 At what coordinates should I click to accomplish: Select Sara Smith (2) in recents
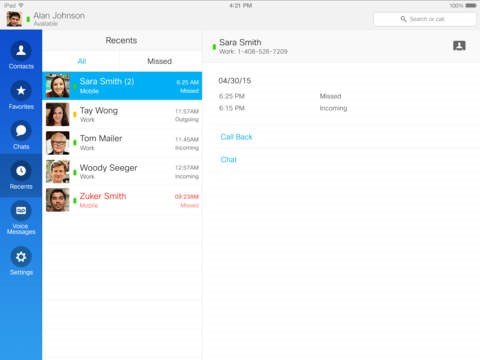coord(122,86)
